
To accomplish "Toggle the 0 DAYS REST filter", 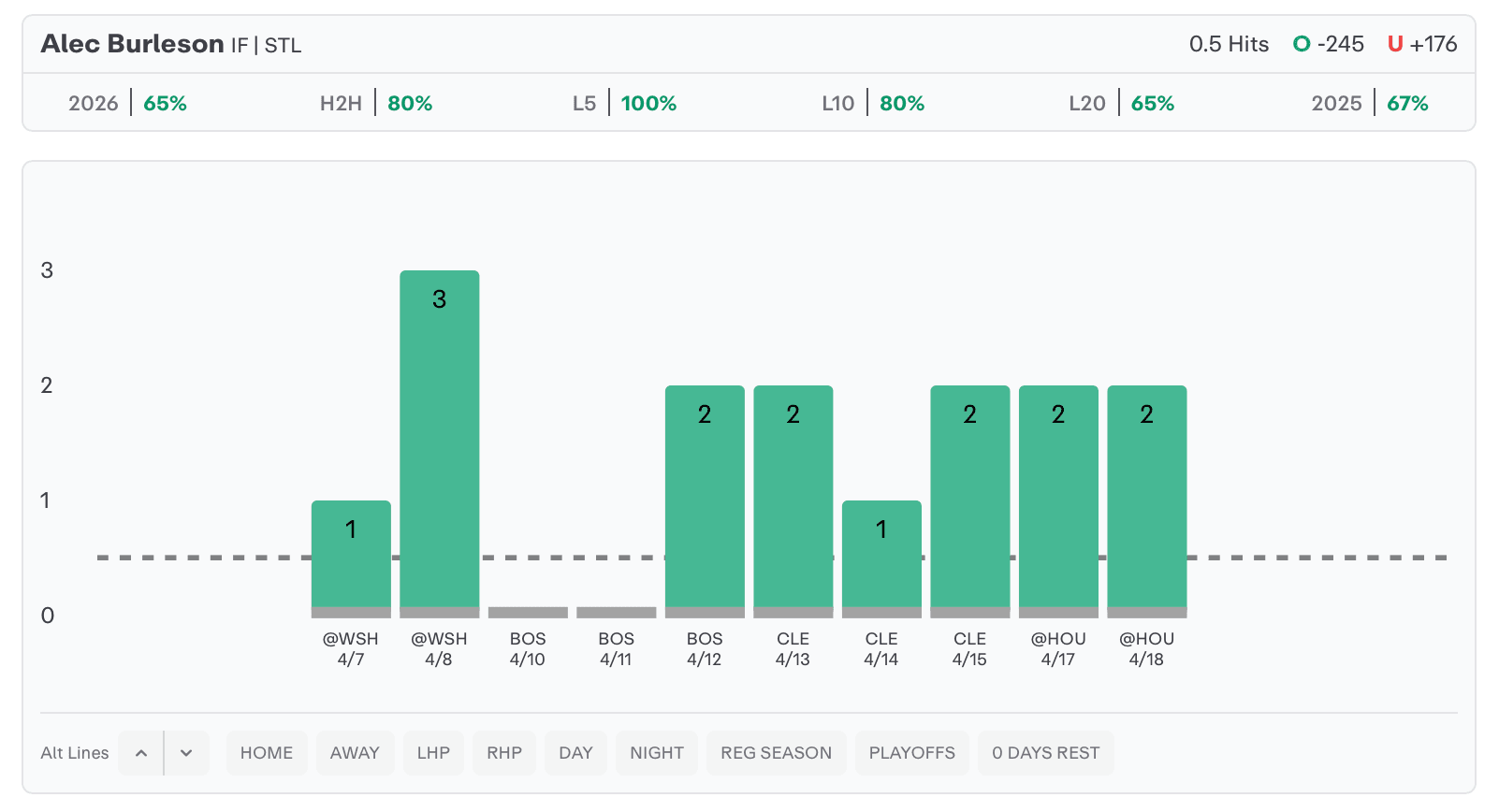I will point(1045,753).
